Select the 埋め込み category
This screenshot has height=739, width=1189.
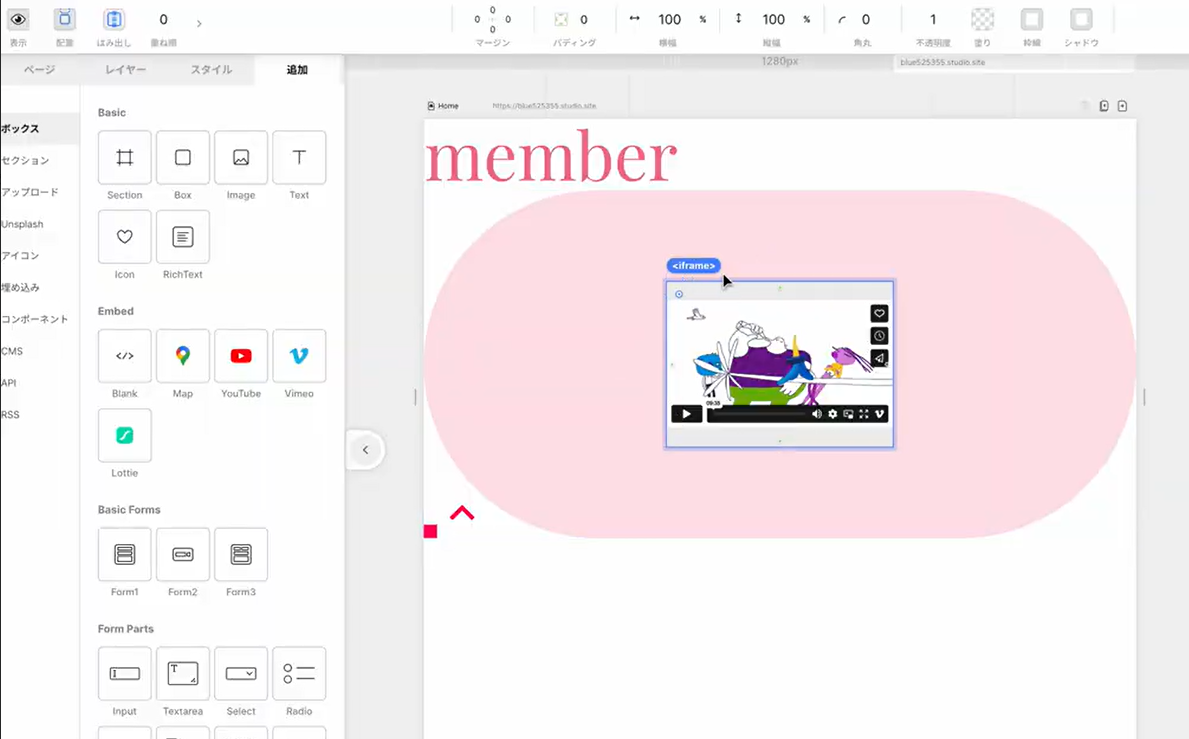(20, 288)
